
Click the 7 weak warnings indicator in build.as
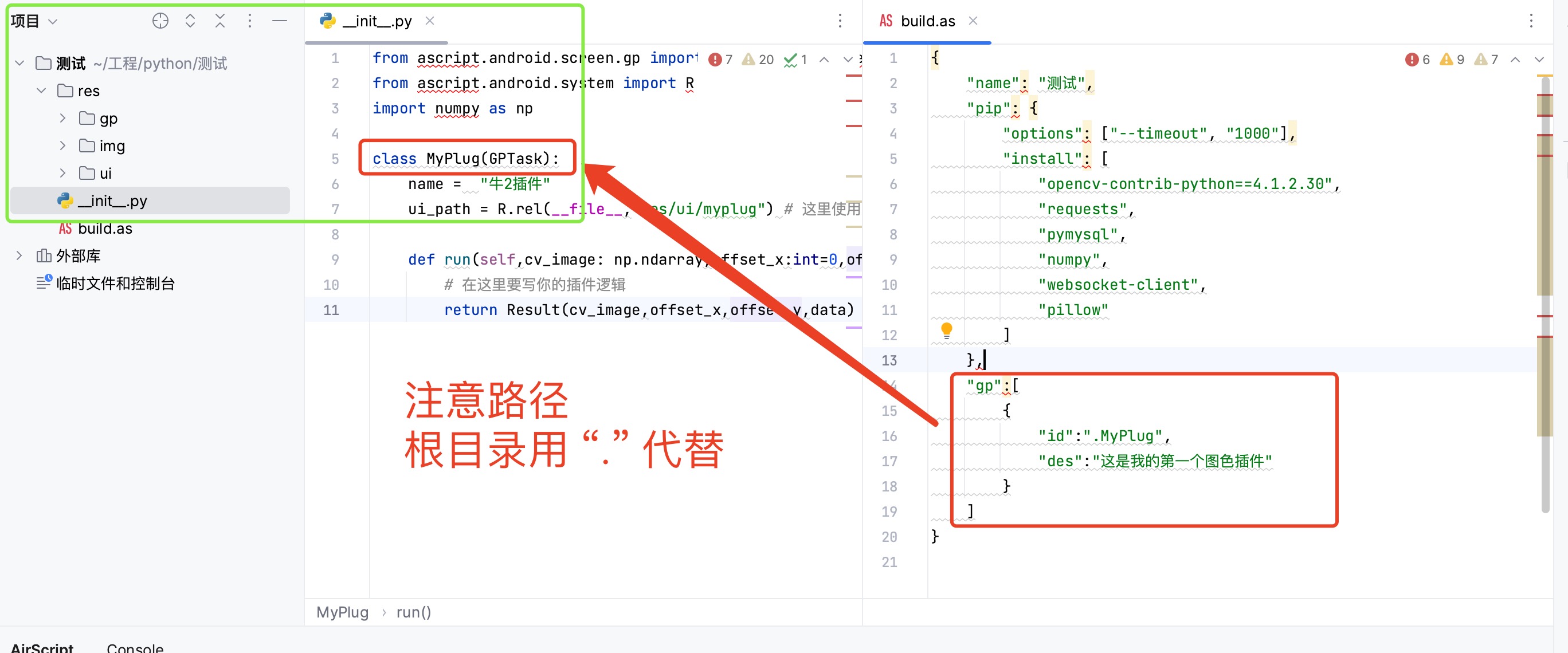pos(1486,59)
